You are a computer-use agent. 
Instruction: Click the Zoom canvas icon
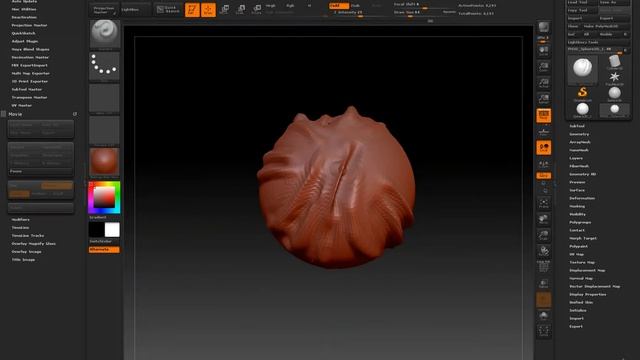point(543,67)
